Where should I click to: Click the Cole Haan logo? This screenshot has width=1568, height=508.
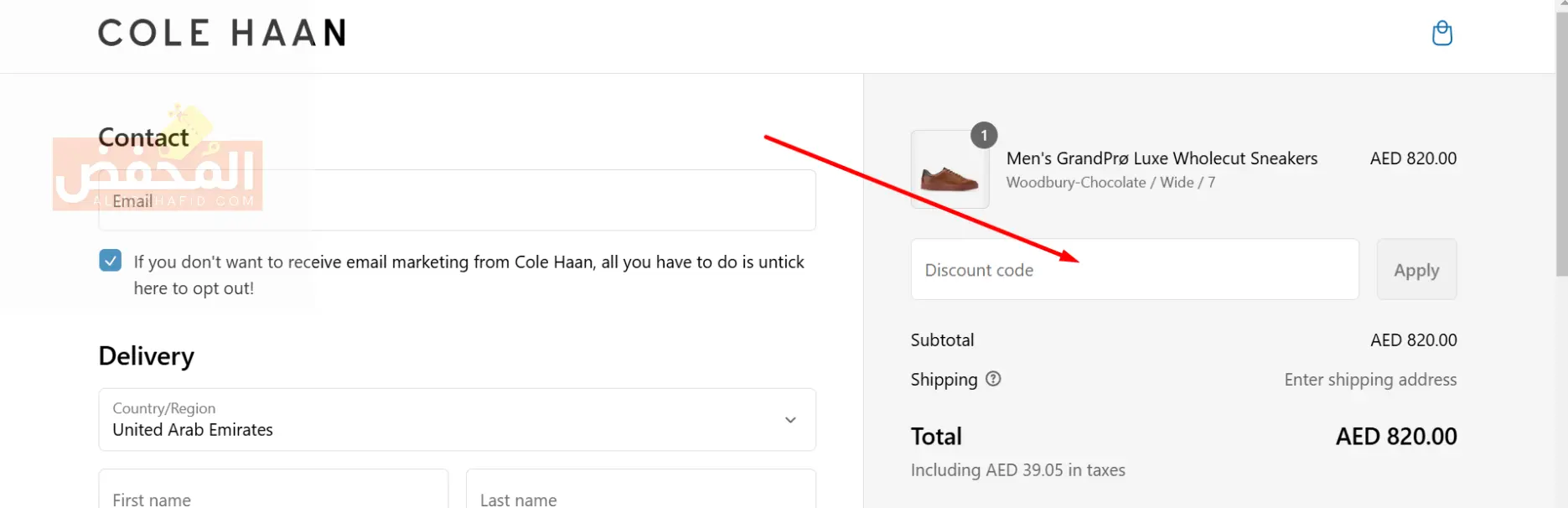[x=222, y=34]
